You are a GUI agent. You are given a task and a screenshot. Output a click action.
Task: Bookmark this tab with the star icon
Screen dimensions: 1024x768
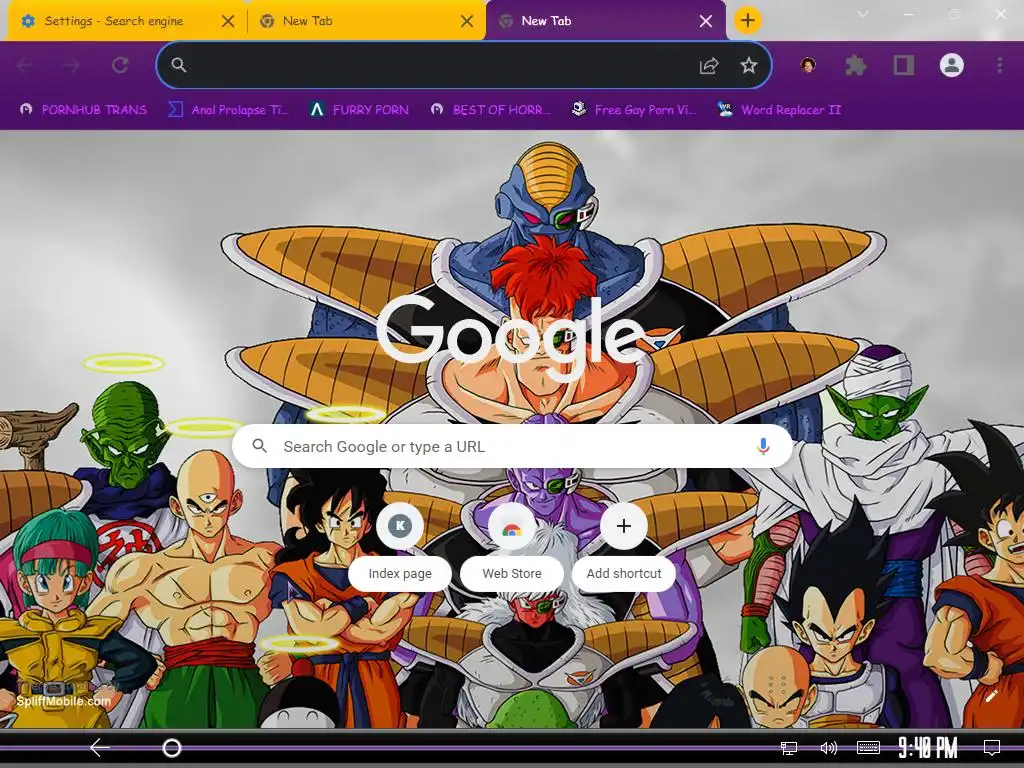[748, 65]
